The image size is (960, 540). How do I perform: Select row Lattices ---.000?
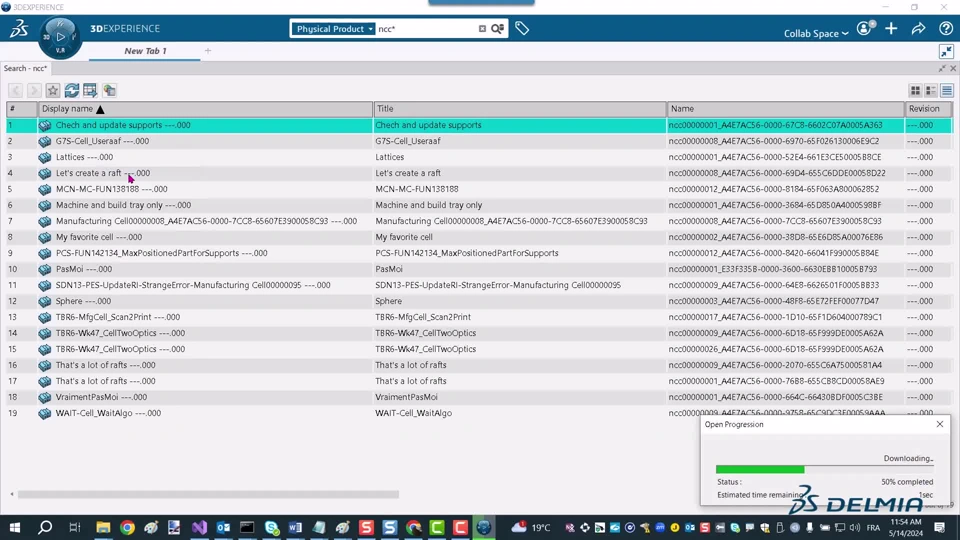[479, 157]
